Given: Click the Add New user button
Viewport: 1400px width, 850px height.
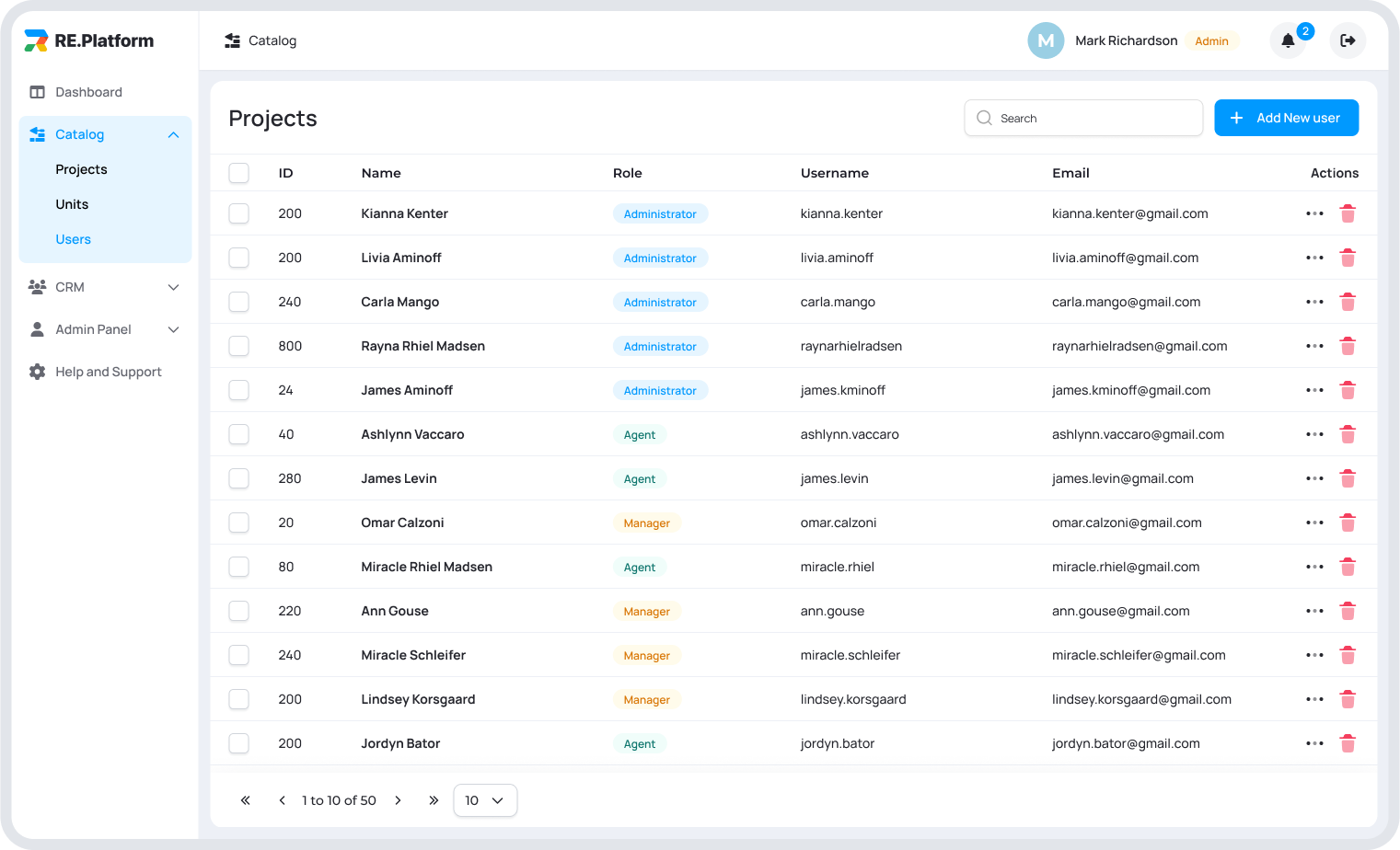Looking at the screenshot, I should tap(1286, 118).
